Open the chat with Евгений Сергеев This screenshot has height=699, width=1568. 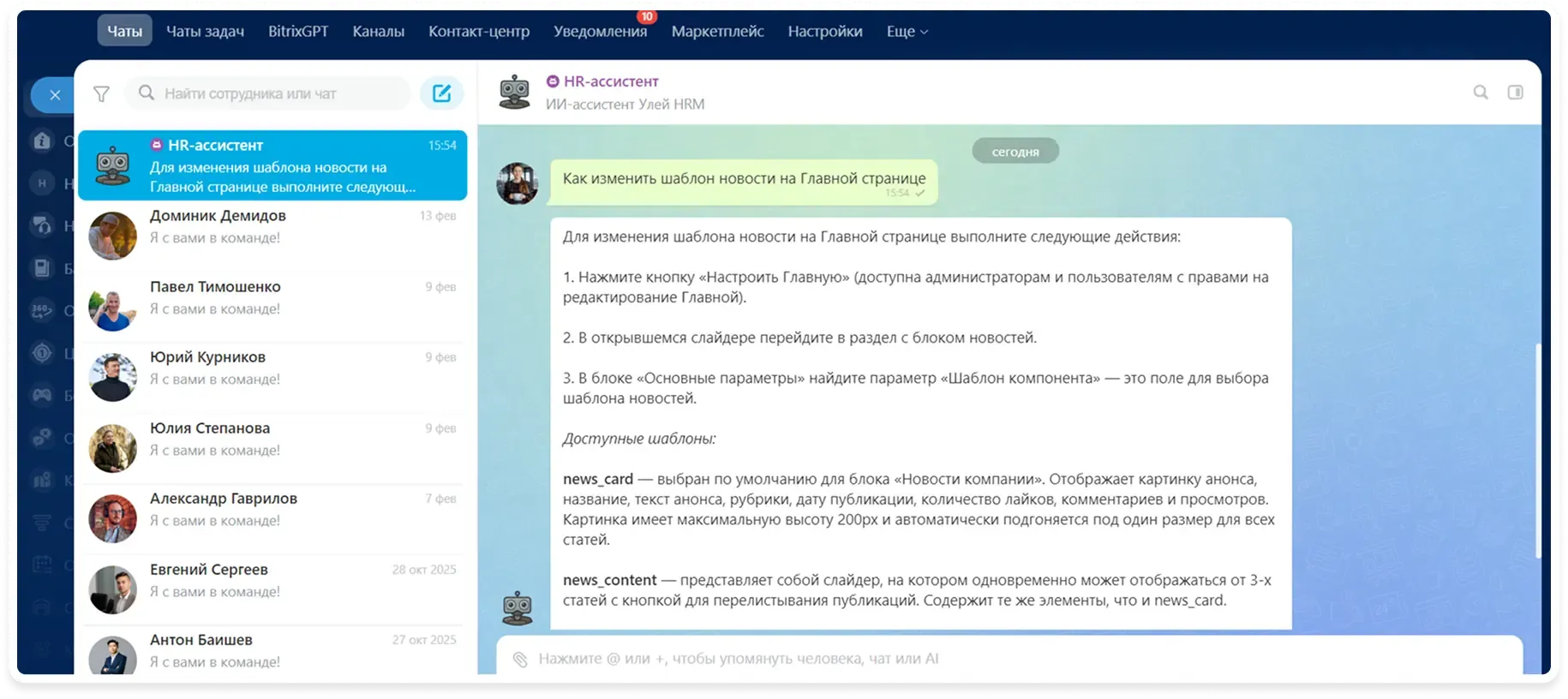272,589
